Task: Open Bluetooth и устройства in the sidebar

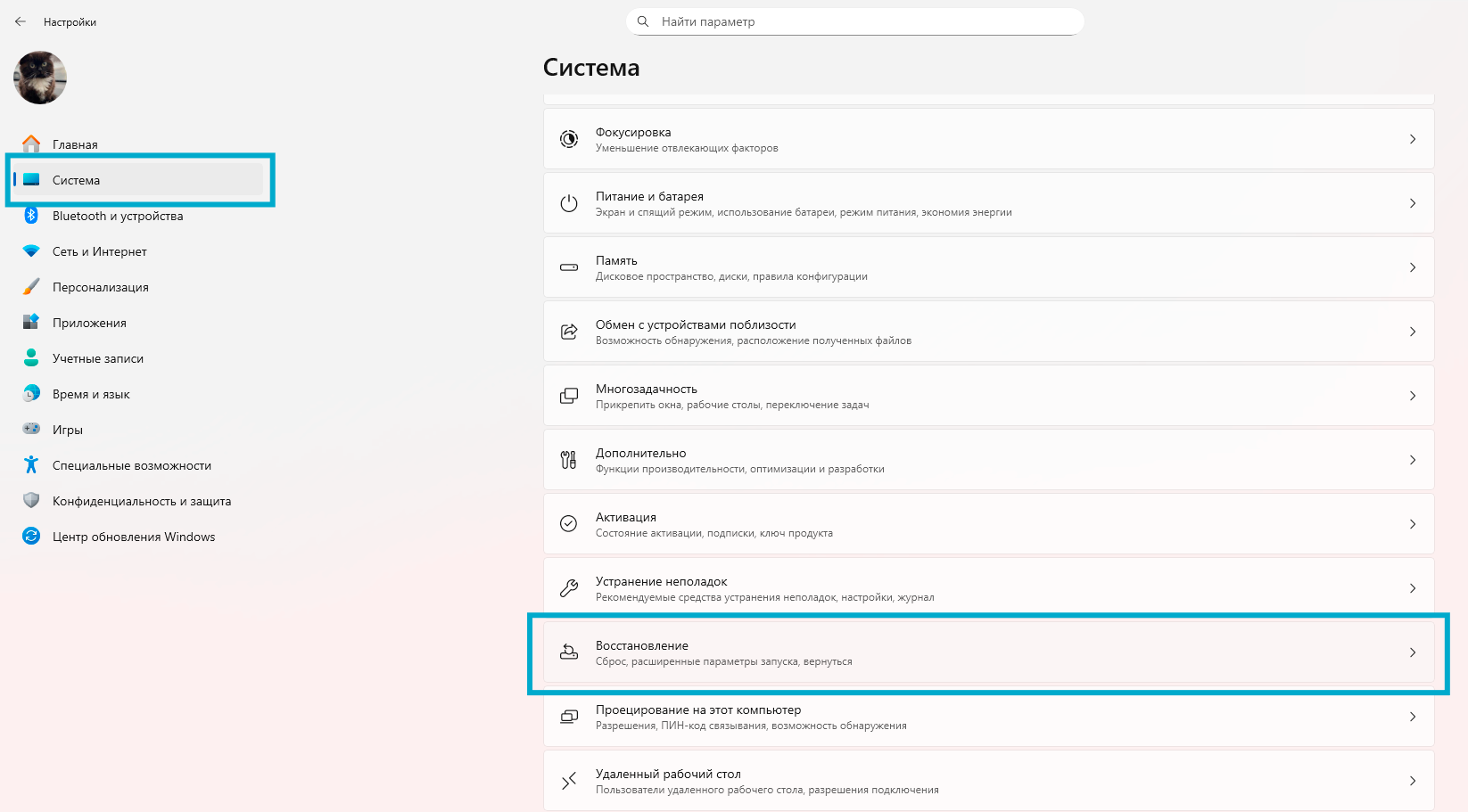Action: click(117, 216)
